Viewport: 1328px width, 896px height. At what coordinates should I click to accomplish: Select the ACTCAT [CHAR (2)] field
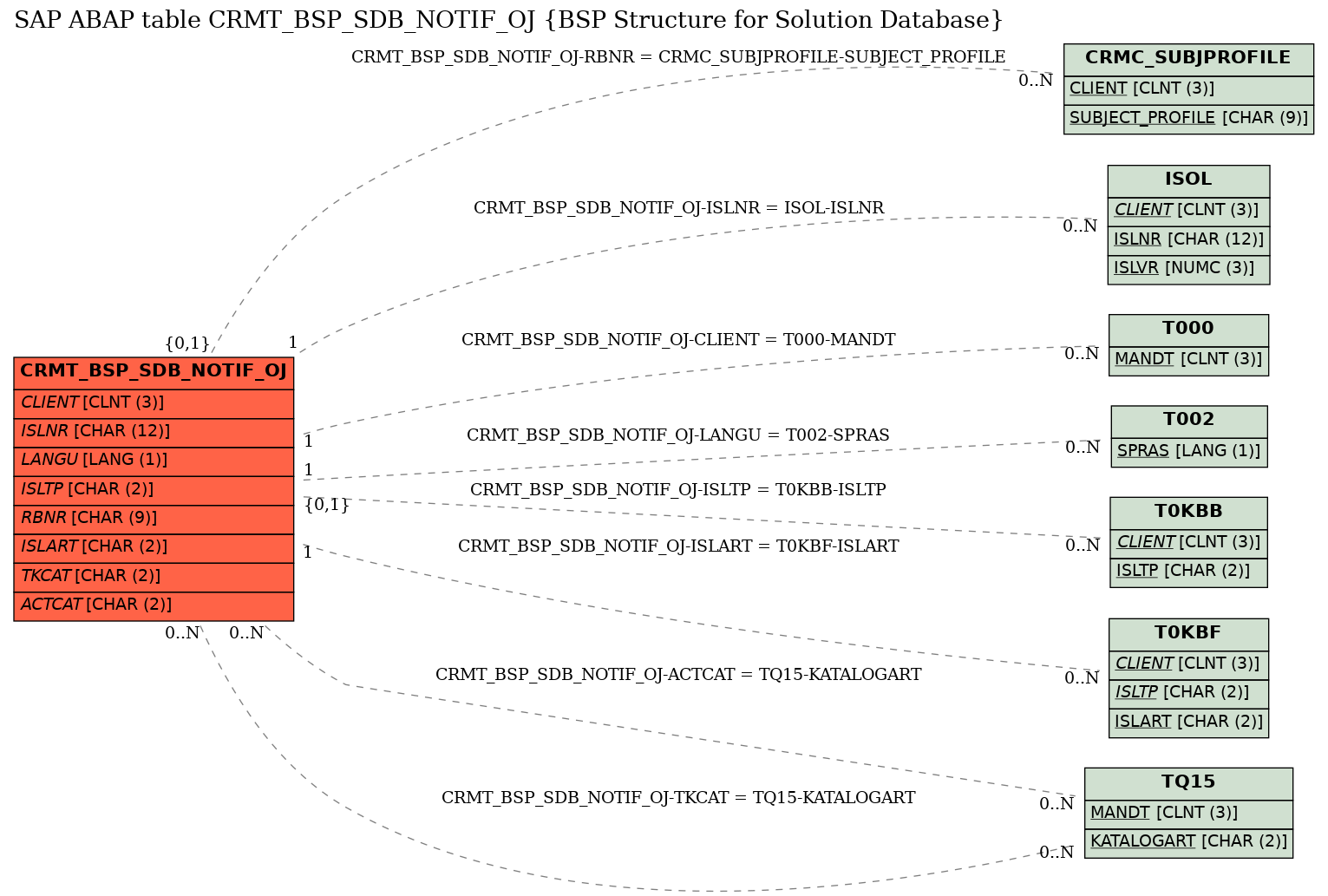(154, 605)
